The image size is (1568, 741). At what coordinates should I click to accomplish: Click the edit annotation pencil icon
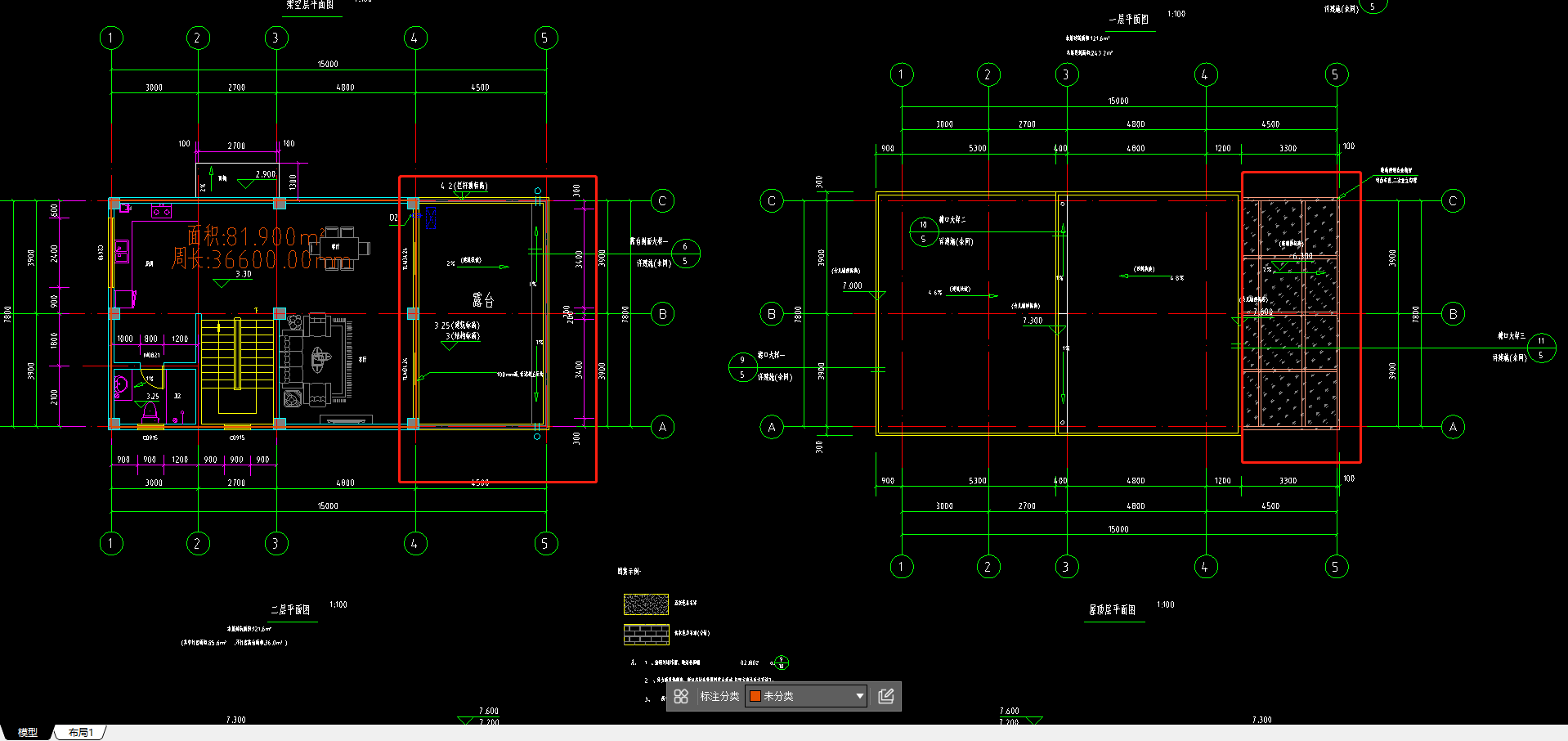885,696
